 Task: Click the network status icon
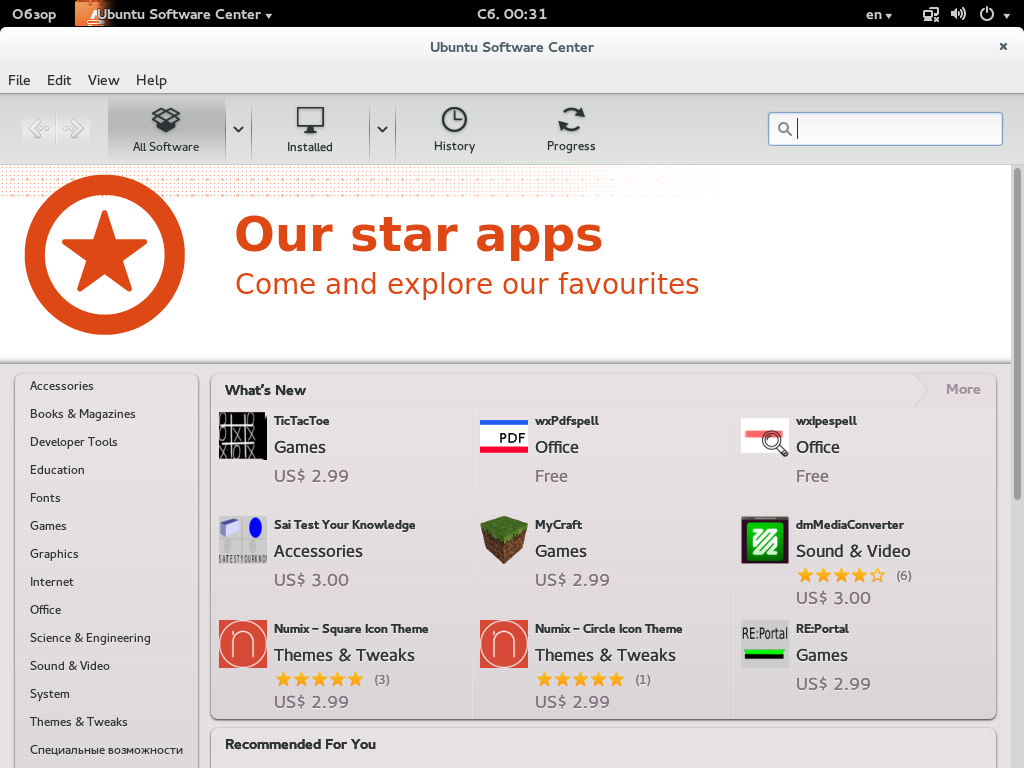931,14
